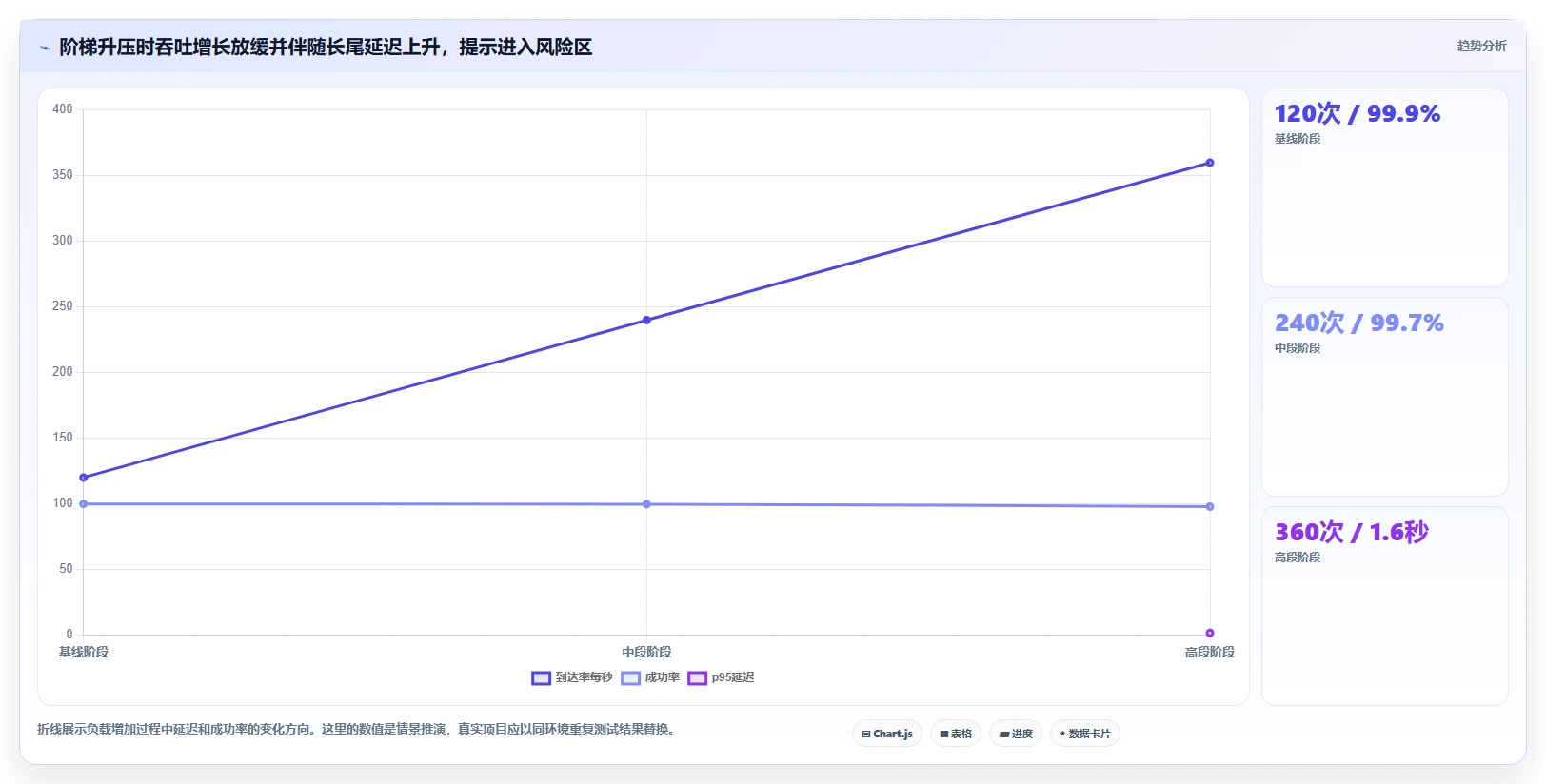The image size is (1546, 784).
Task: Click the 中段阶段 caption under 240次 card
Action: click(x=1298, y=348)
